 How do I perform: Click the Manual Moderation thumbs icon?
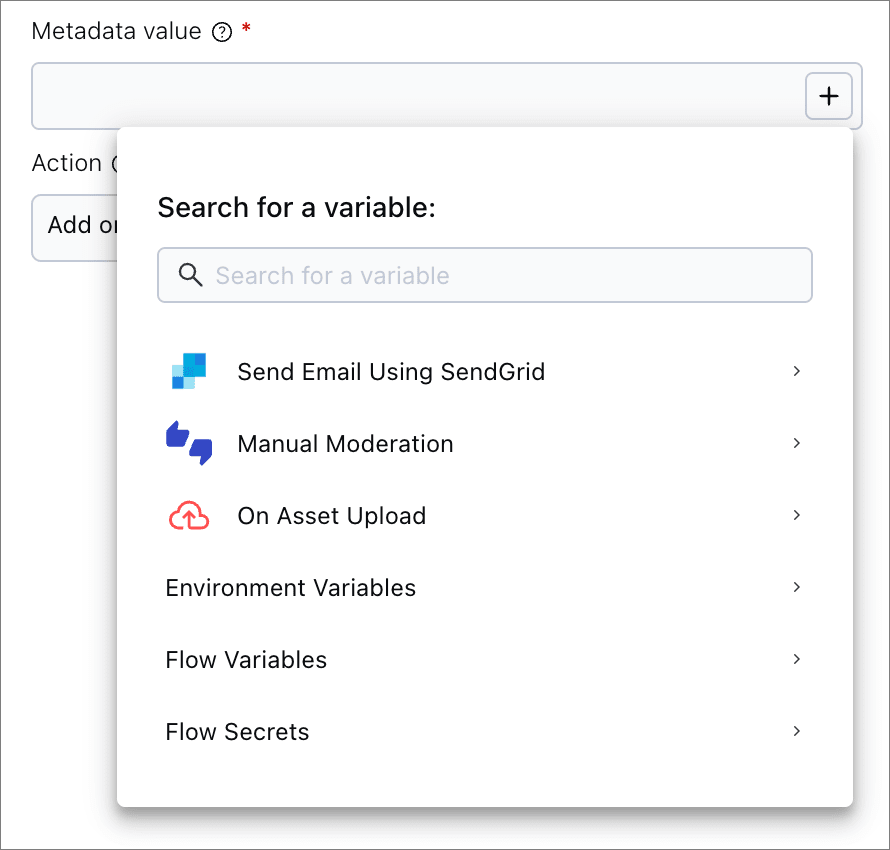(x=188, y=443)
